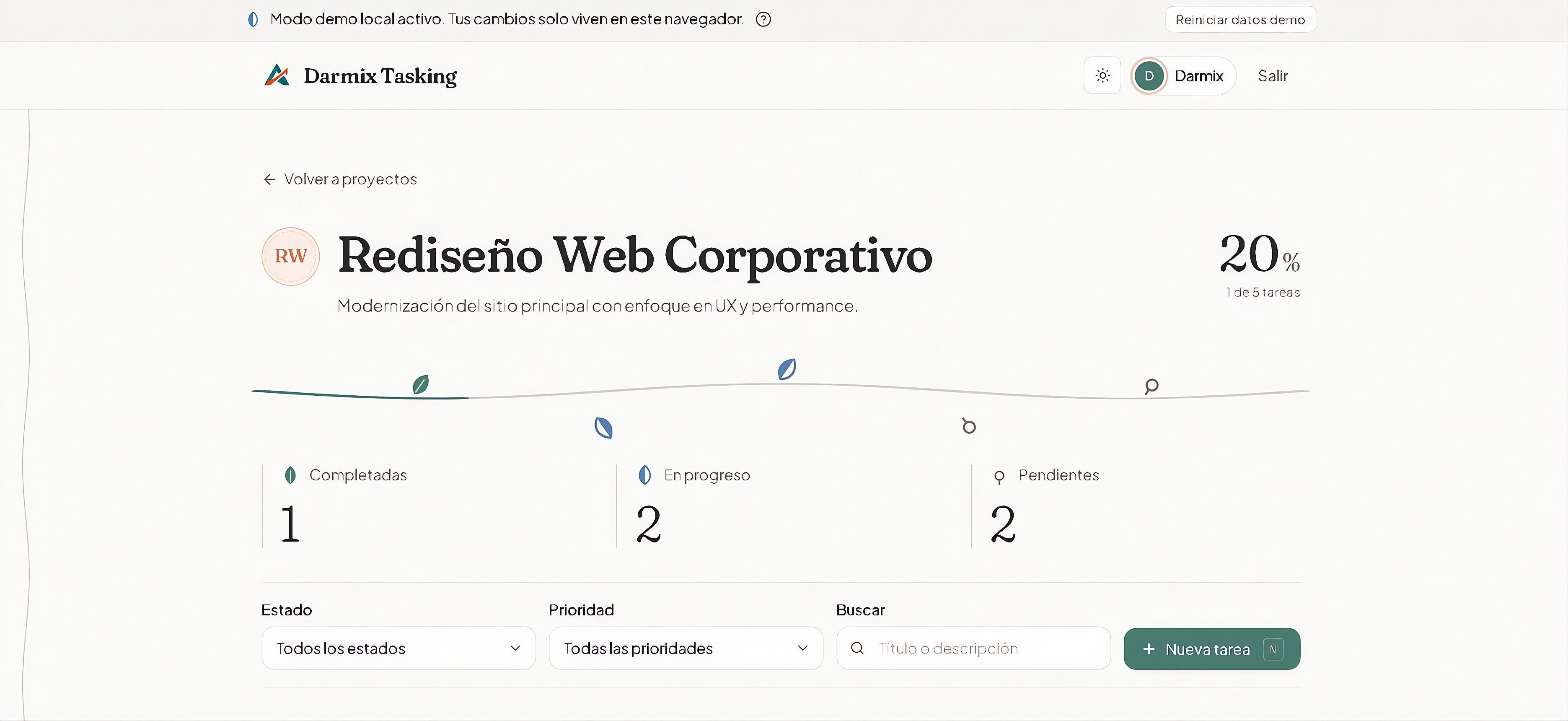Toggle the light/dark theme sun button

(1102, 75)
